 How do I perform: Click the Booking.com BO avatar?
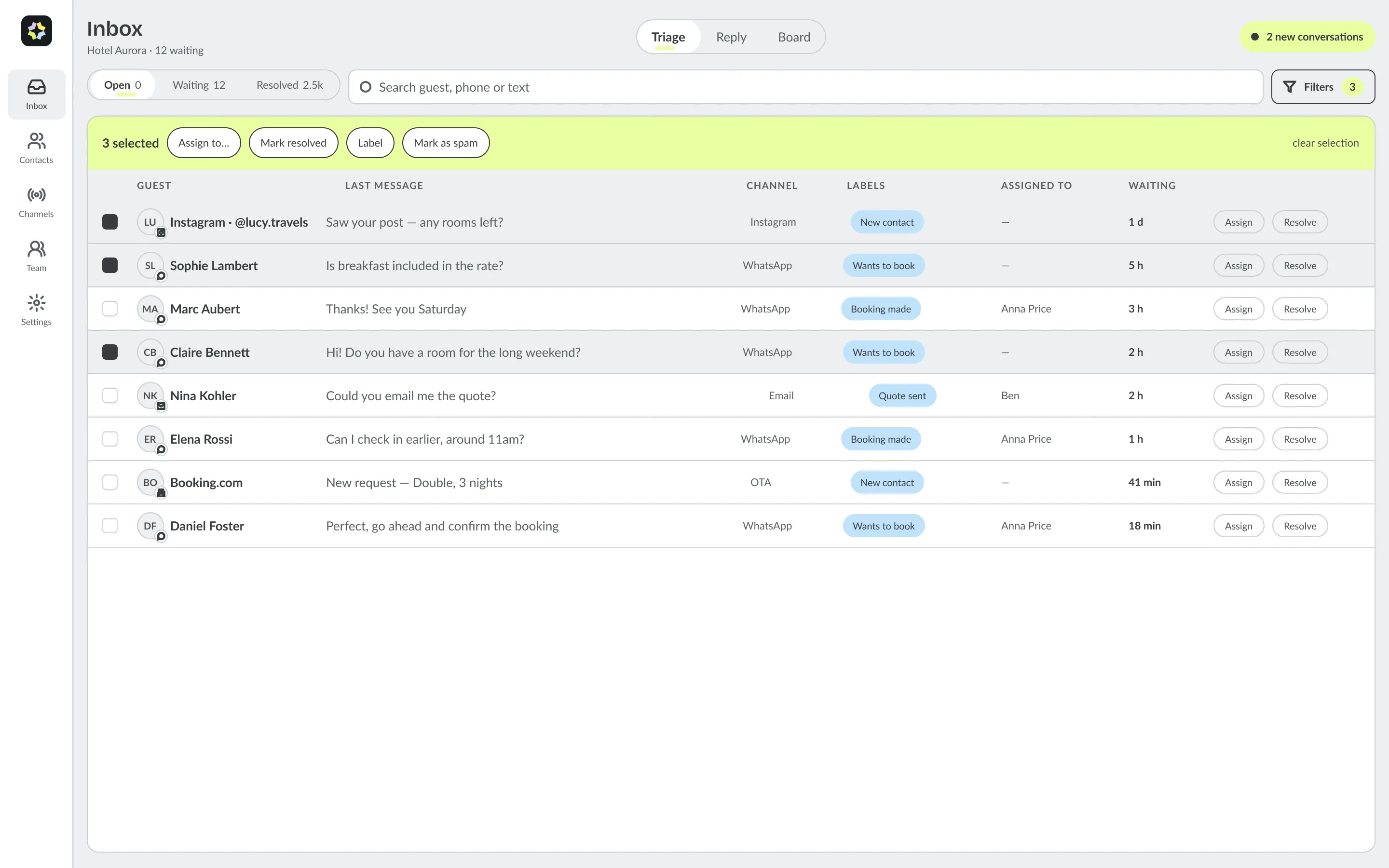tap(150, 482)
